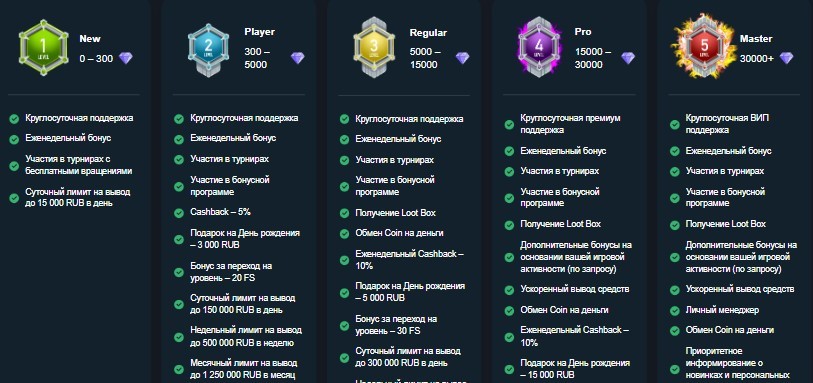Click Еженедельный Cashback – 10% in Regular card
Screen dimensions: 813x383
tap(410, 260)
